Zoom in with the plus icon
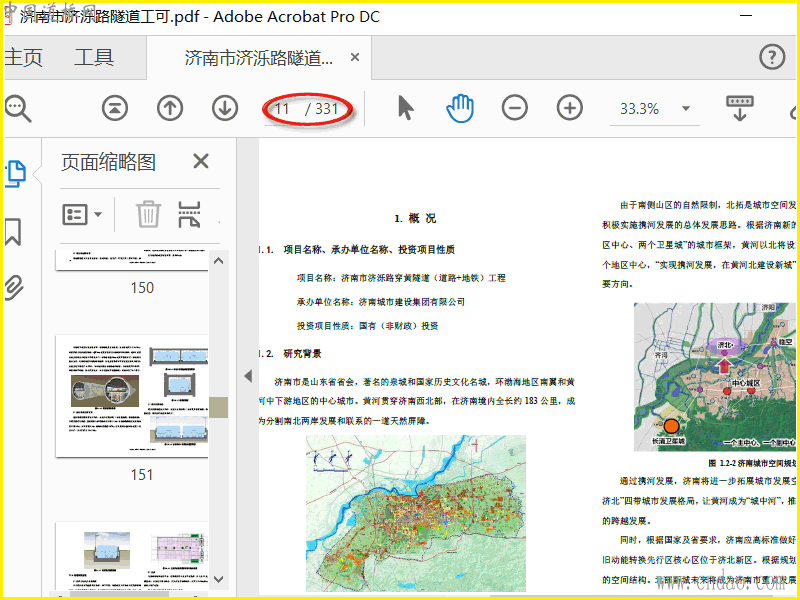800x600 pixels. pyautogui.click(x=570, y=108)
